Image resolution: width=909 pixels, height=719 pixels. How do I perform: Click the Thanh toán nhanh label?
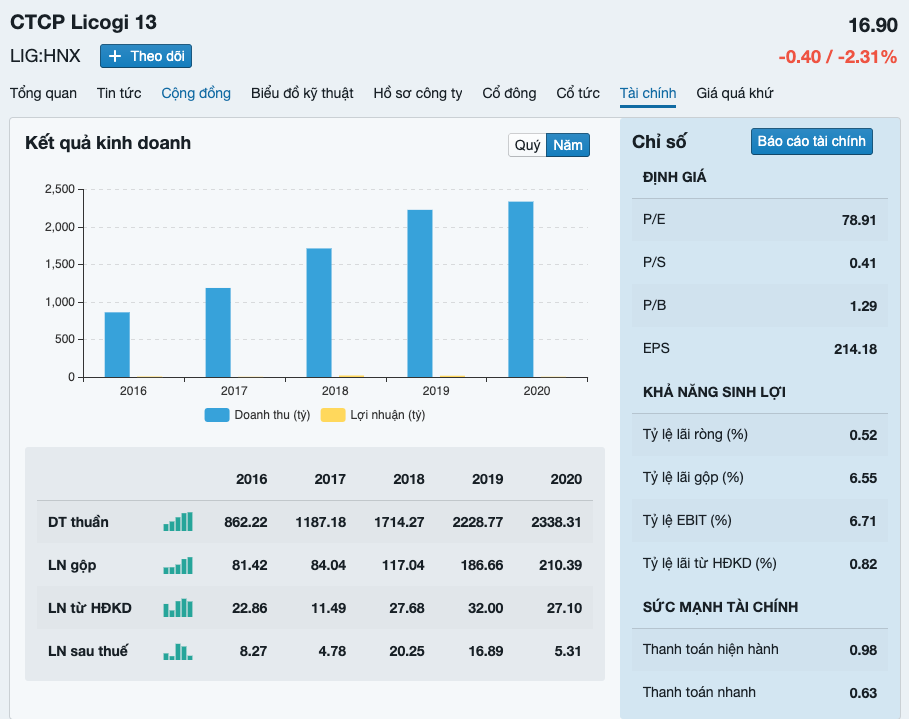(x=699, y=692)
